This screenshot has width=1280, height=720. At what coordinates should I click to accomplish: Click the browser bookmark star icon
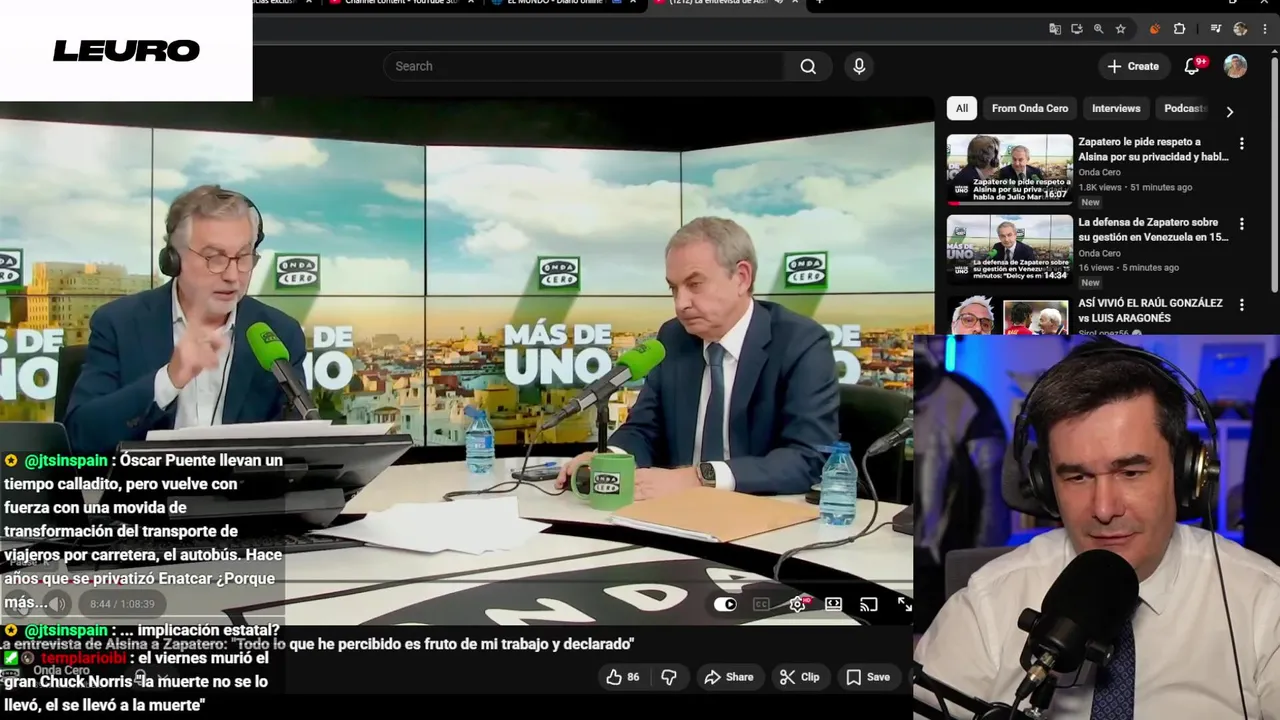1121,29
